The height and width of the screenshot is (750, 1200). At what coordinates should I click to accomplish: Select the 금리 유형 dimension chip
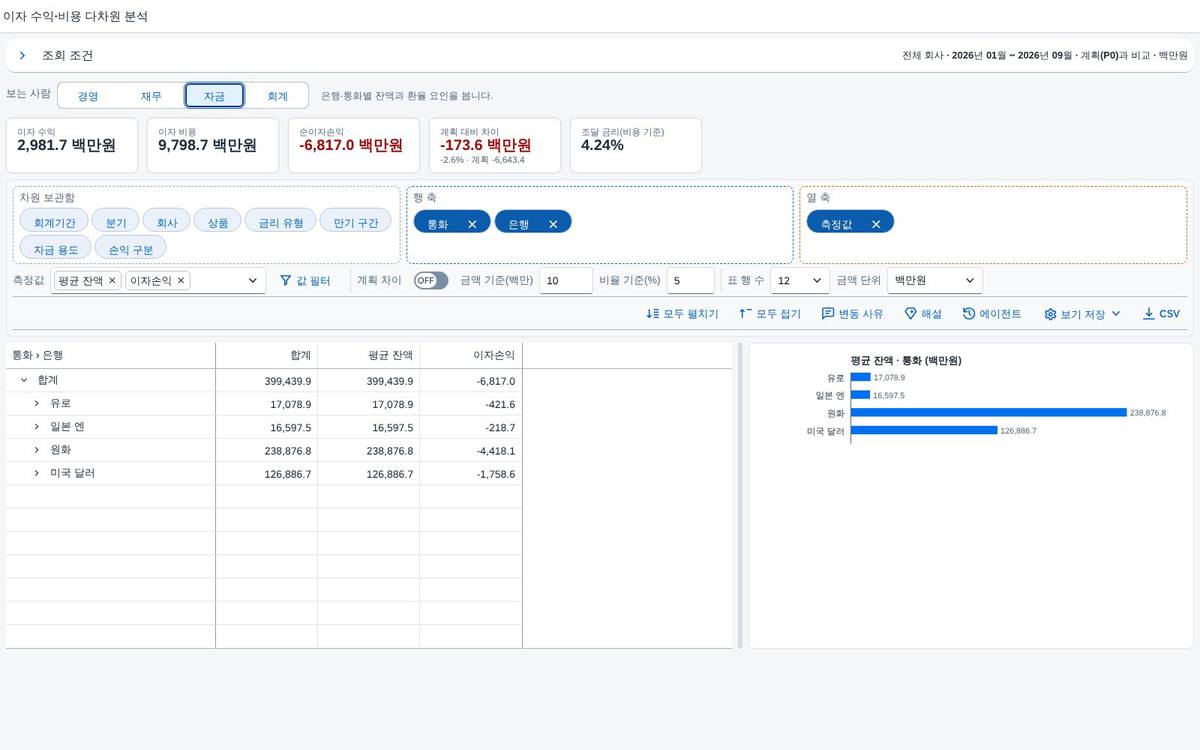281,221
